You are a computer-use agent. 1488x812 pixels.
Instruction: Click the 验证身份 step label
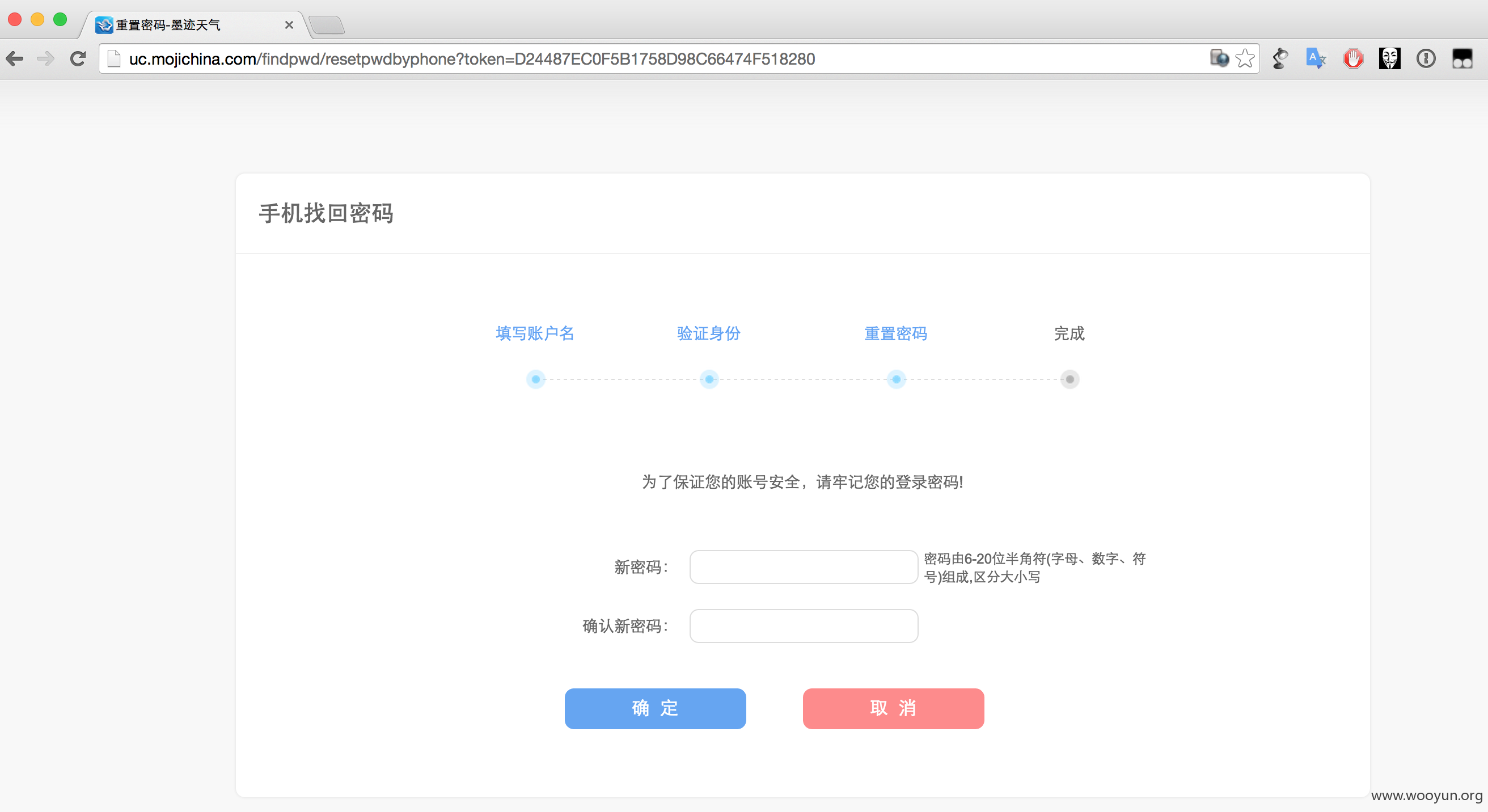[x=709, y=333]
